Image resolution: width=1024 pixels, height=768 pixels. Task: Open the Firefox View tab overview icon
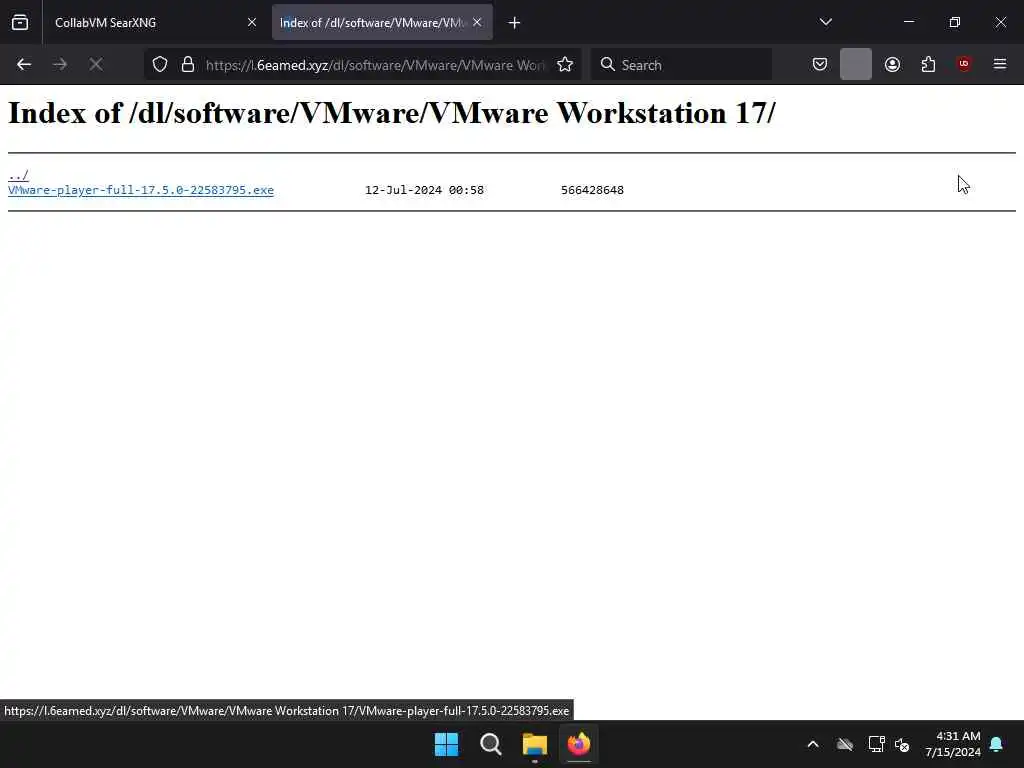point(20,22)
